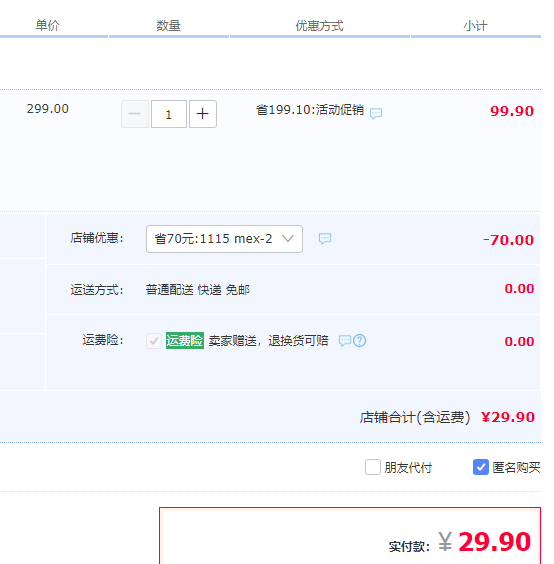Click the comment icon next to the store discount dropdown

coord(325,238)
